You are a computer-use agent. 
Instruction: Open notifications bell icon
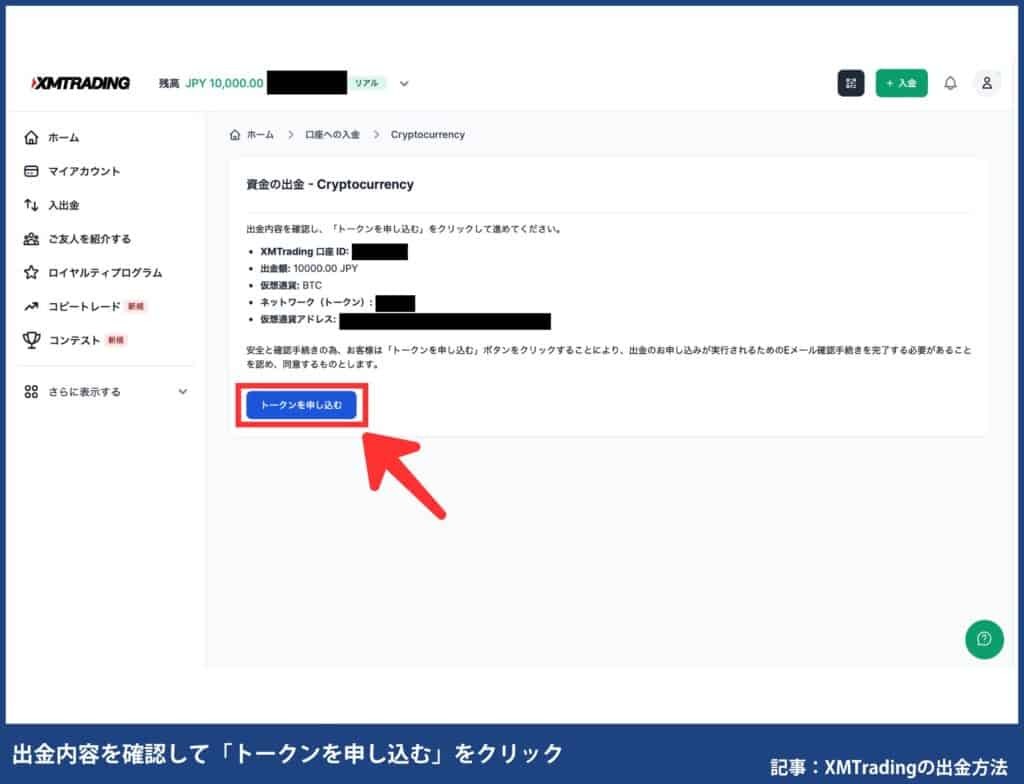click(x=950, y=83)
